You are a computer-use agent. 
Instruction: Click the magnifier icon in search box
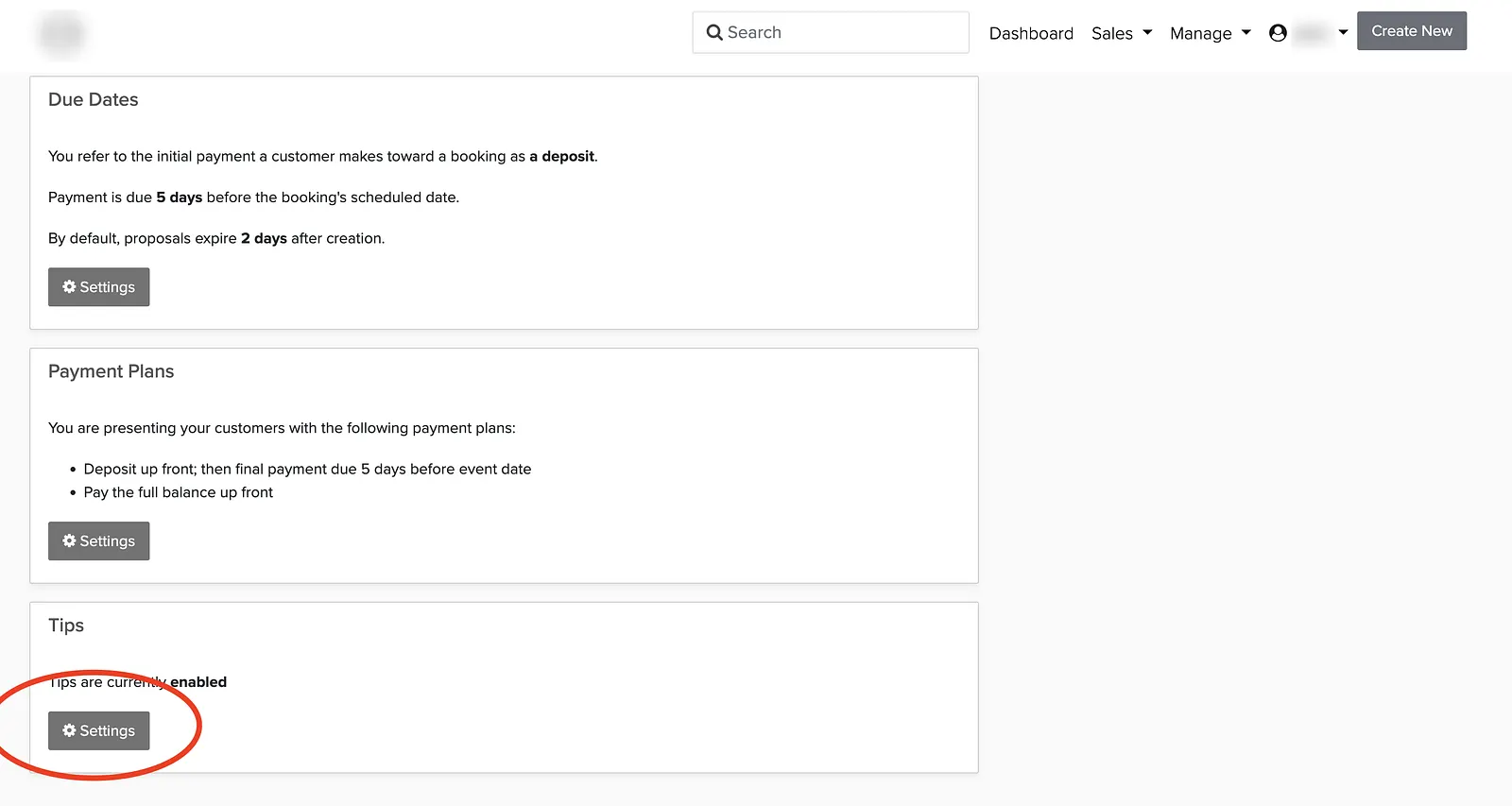point(714,32)
